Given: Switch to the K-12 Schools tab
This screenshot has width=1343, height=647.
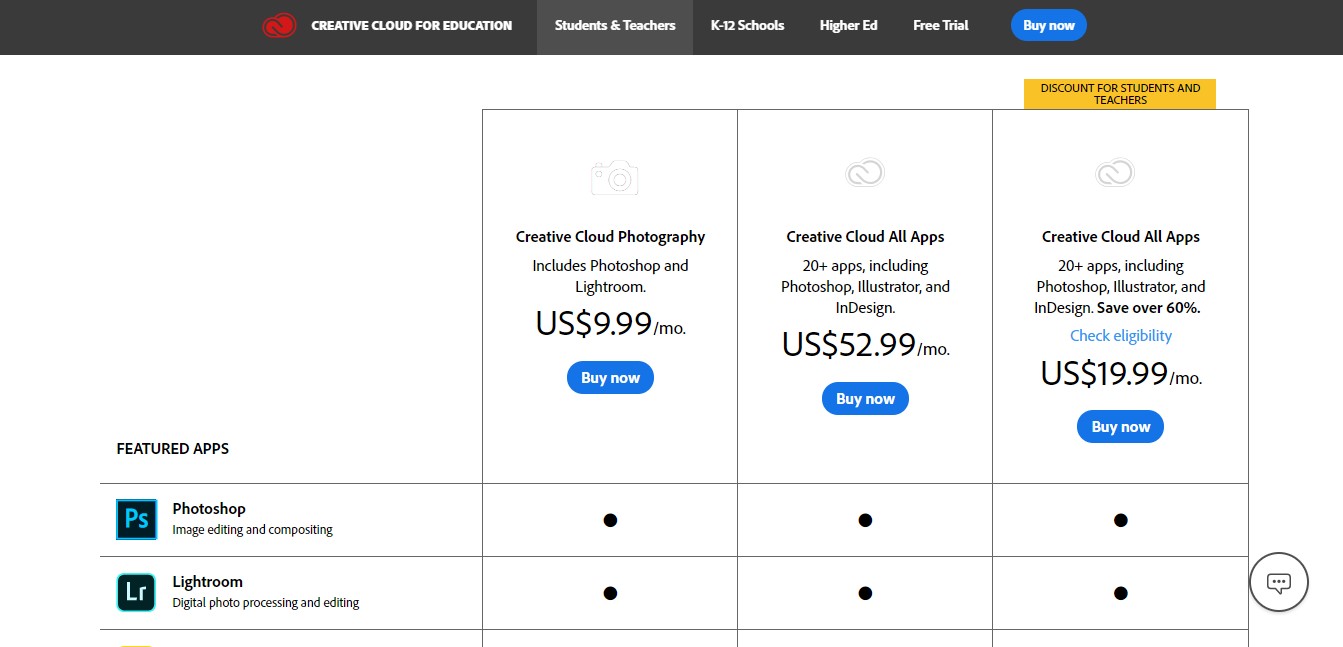Looking at the screenshot, I should coord(747,25).
